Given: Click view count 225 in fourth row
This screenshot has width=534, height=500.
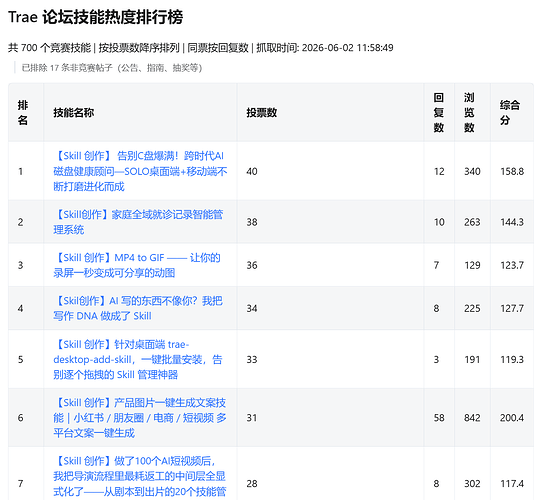Looking at the screenshot, I should tap(472, 308).
